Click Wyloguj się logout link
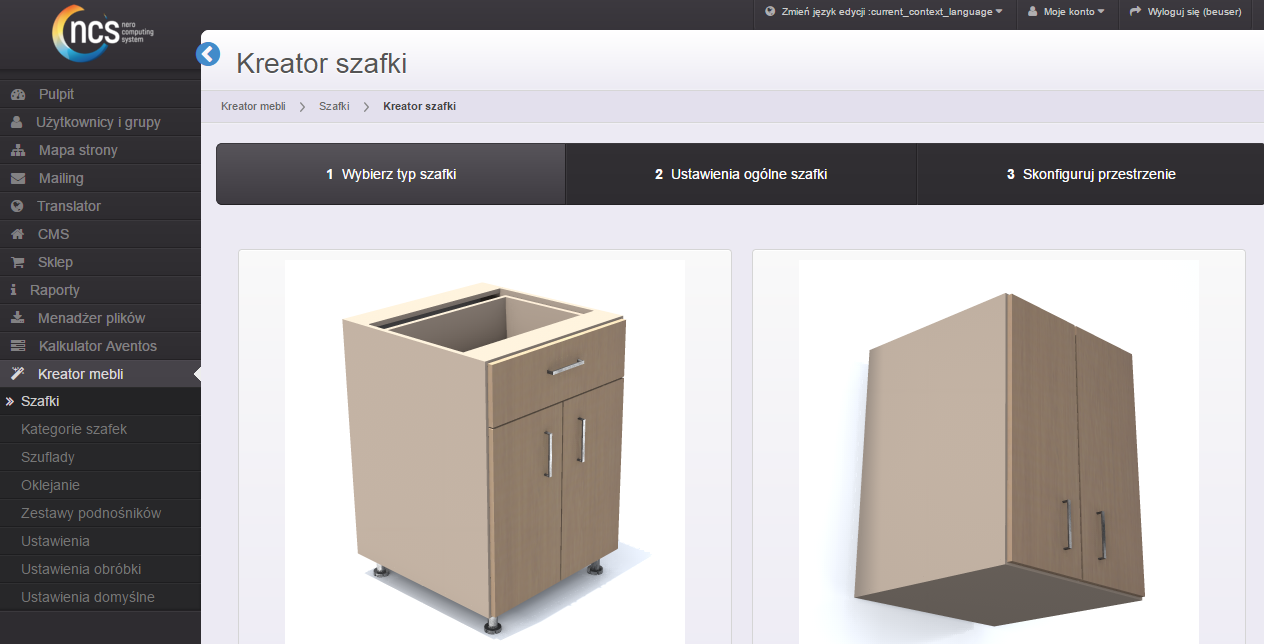 click(1185, 12)
